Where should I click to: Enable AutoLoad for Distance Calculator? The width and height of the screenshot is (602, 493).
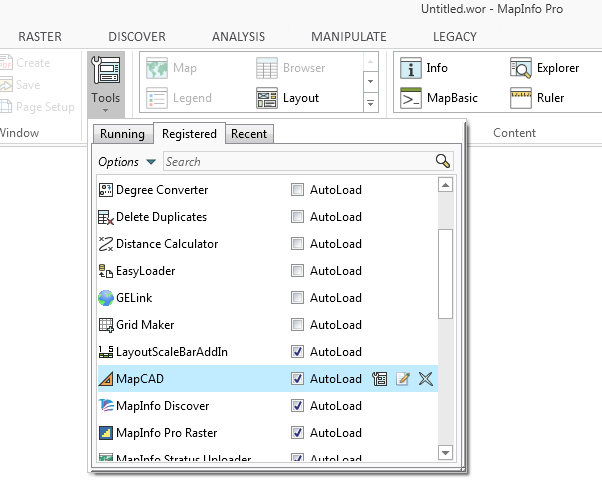298,244
